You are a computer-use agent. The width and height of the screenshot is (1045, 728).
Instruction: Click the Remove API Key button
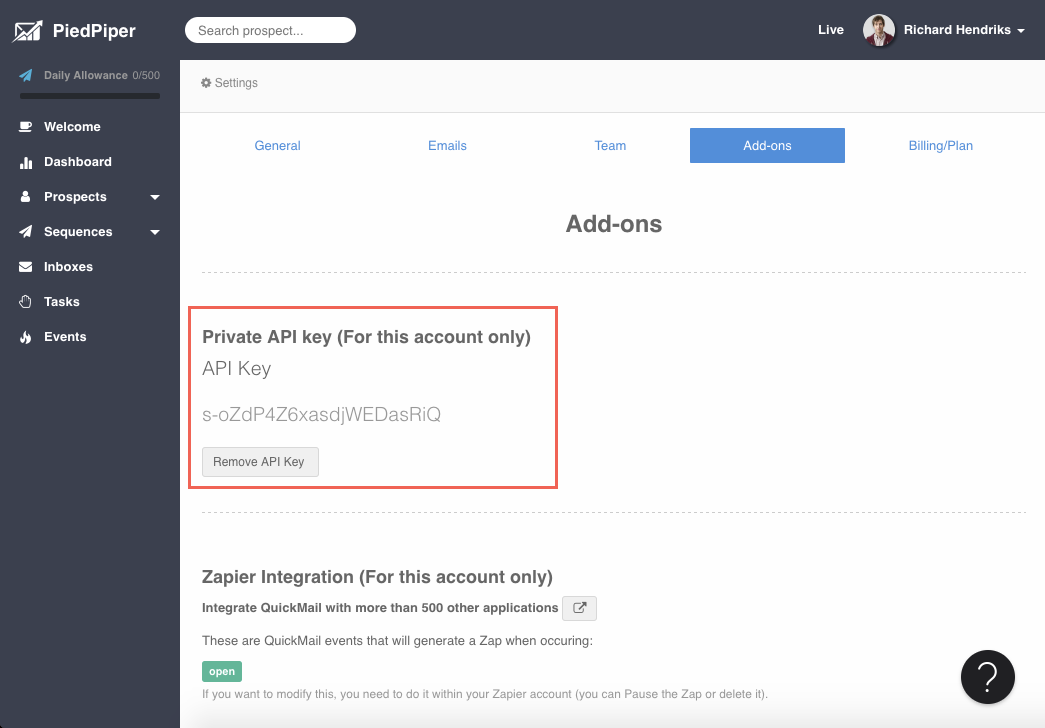coord(260,462)
